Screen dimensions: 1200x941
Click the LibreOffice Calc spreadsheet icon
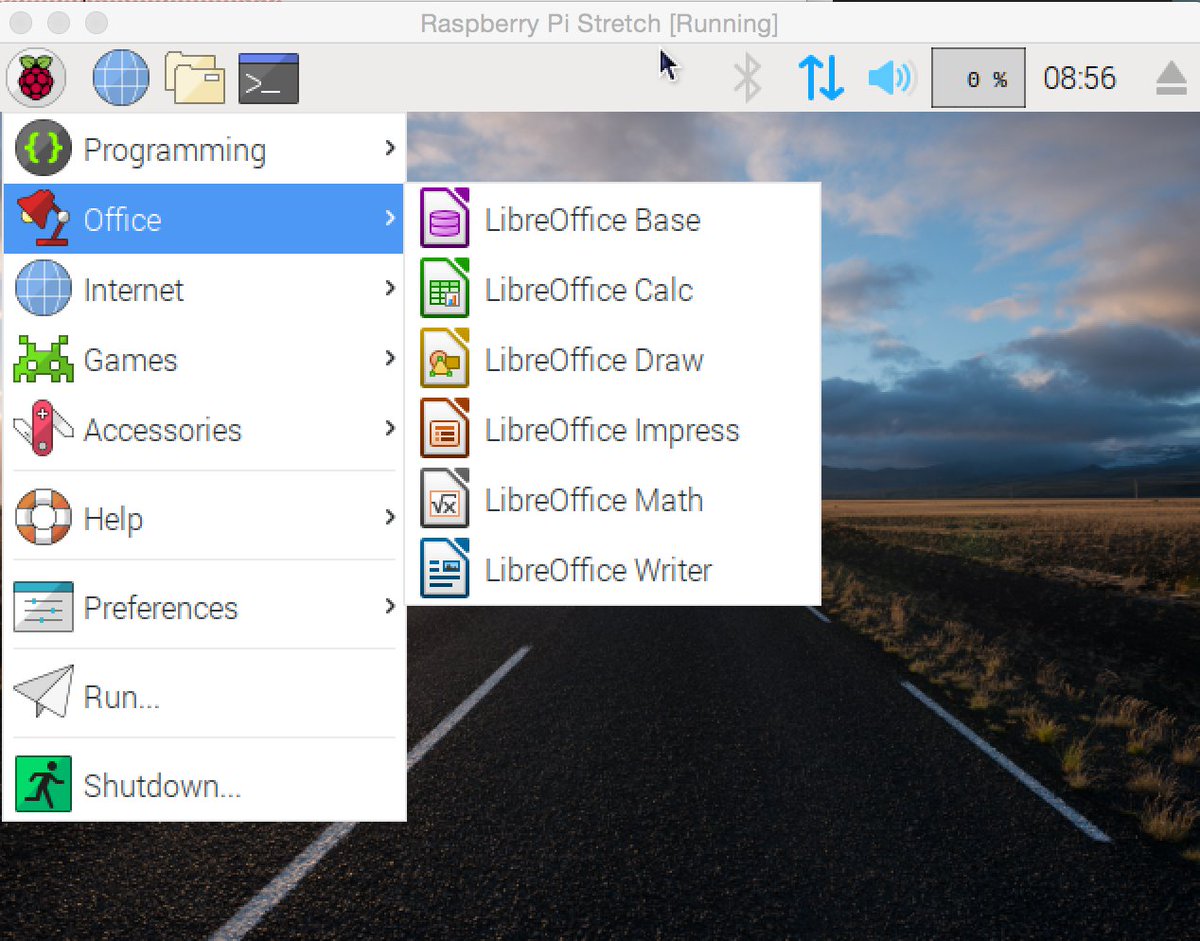(445, 288)
